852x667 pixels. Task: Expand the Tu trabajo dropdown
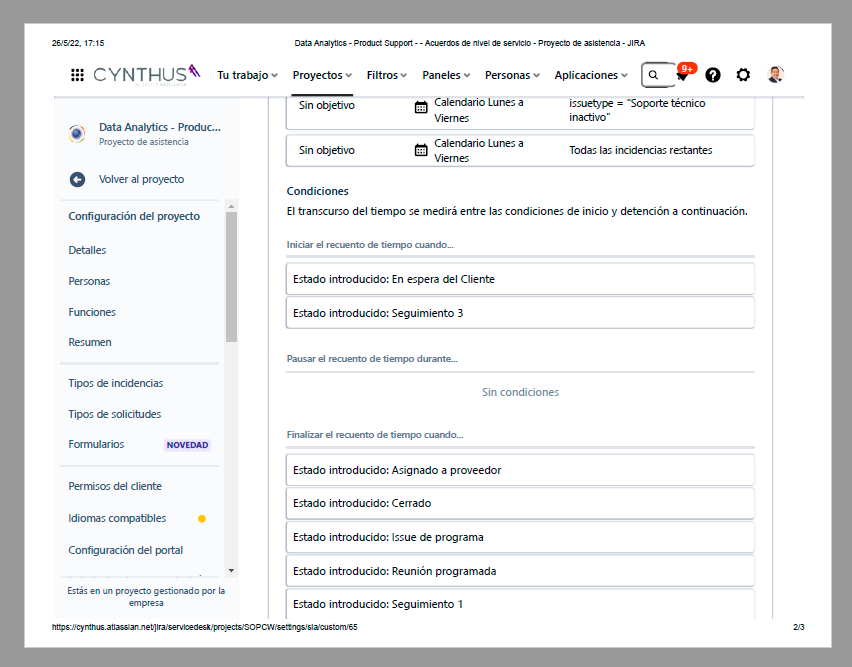point(247,75)
